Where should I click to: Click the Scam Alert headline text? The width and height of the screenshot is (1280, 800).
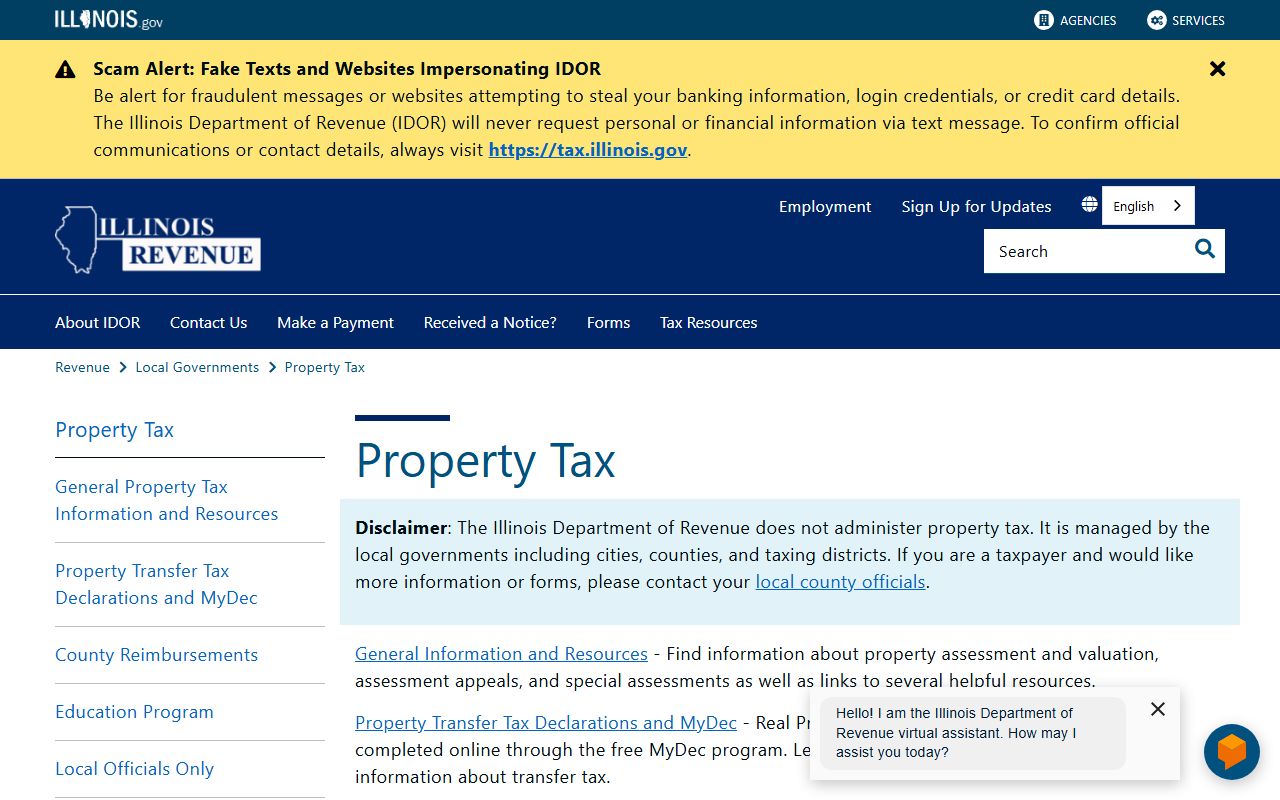pos(347,69)
